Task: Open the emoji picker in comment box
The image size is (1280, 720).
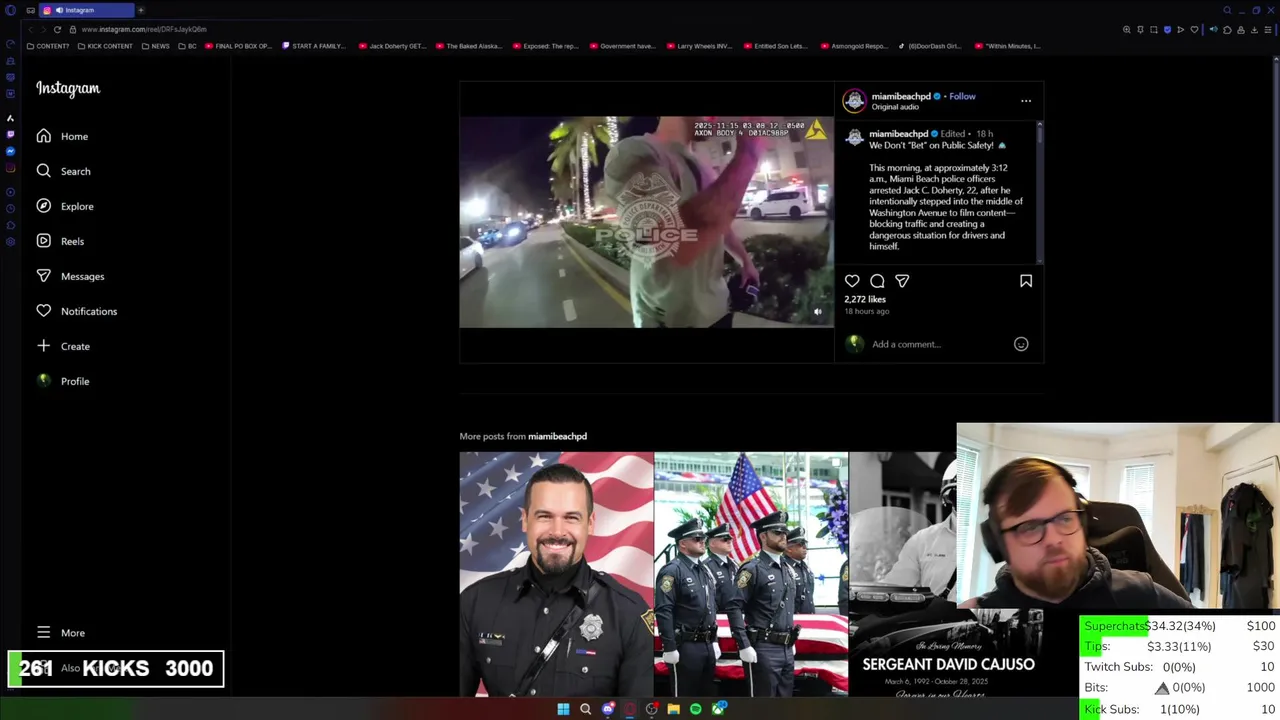Action: (1021, 344)
